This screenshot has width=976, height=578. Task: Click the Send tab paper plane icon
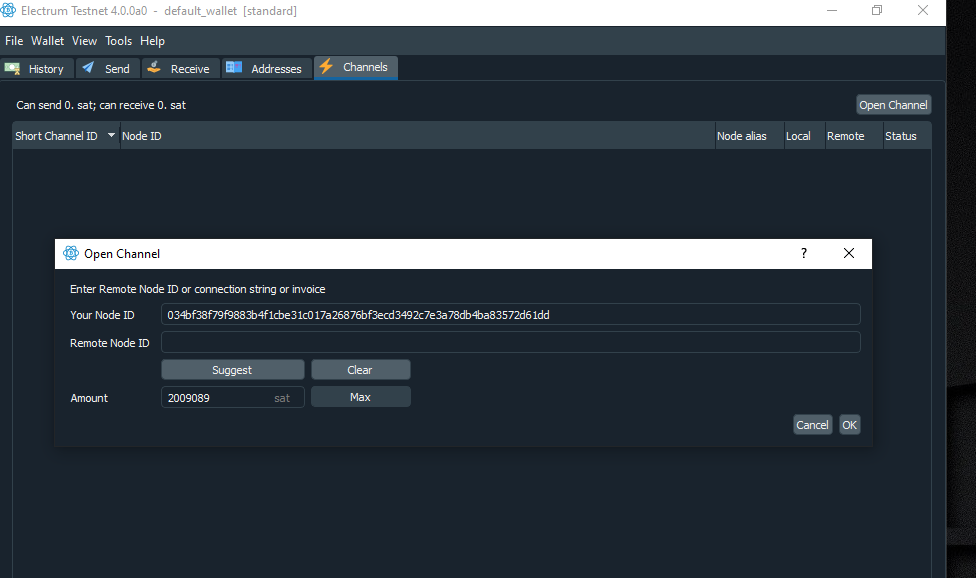pos(88,67)
